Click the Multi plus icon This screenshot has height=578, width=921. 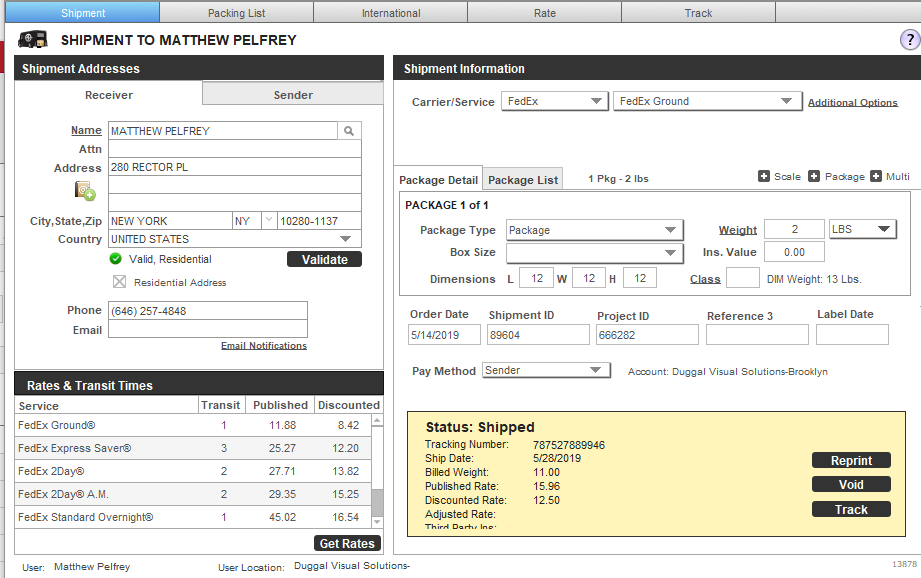[x=876, y=176]
